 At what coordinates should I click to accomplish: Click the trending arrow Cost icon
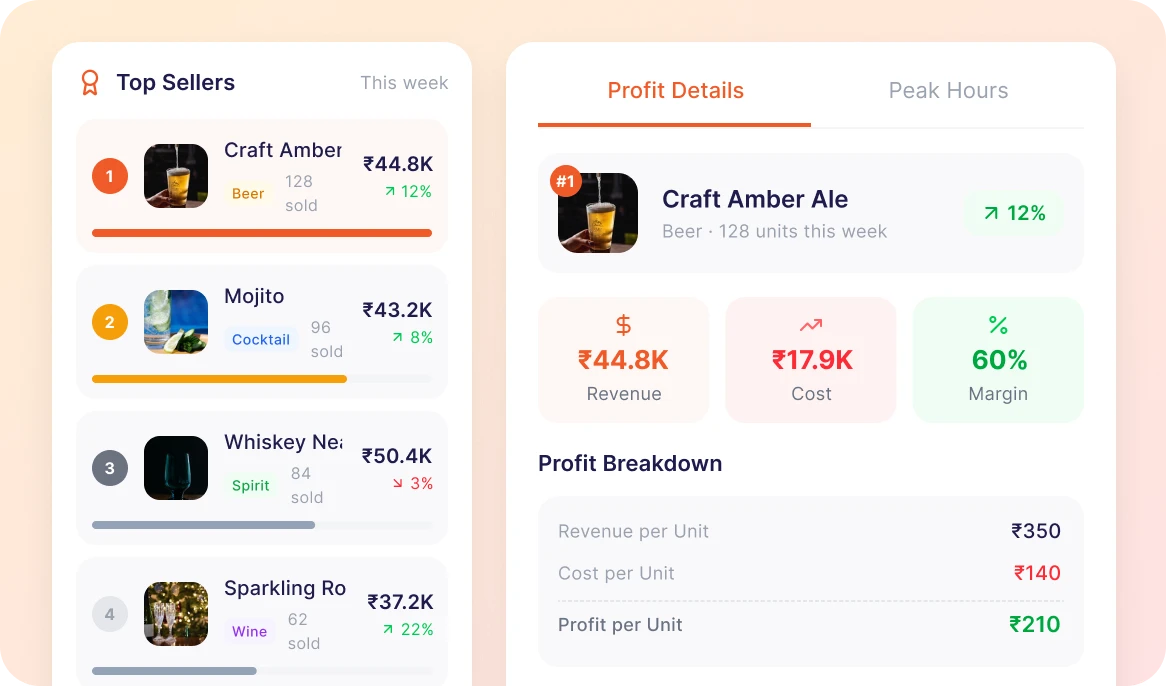[811, 325]
